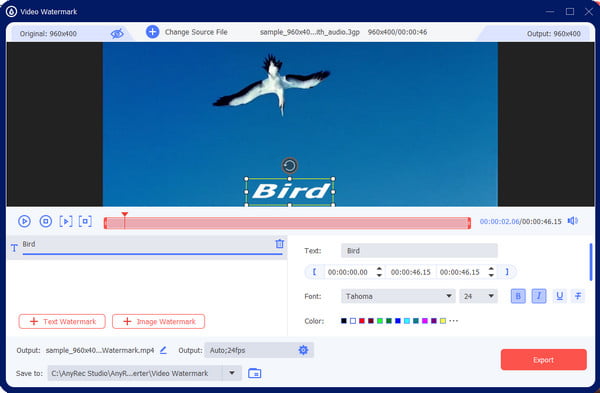Decrease the end time stepper
Image resolution: width=600 pixels, height=393 pixels.
click(491, 275)
